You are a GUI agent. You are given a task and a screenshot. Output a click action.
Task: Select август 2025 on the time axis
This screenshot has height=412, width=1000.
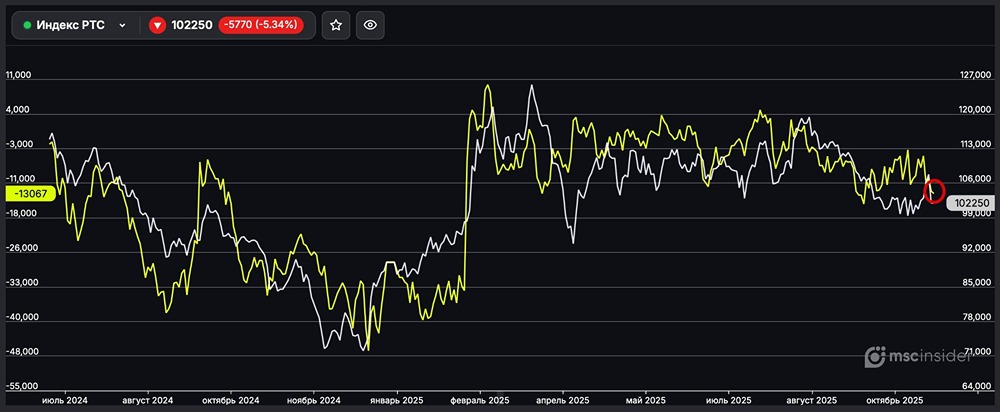pos(811,401)
